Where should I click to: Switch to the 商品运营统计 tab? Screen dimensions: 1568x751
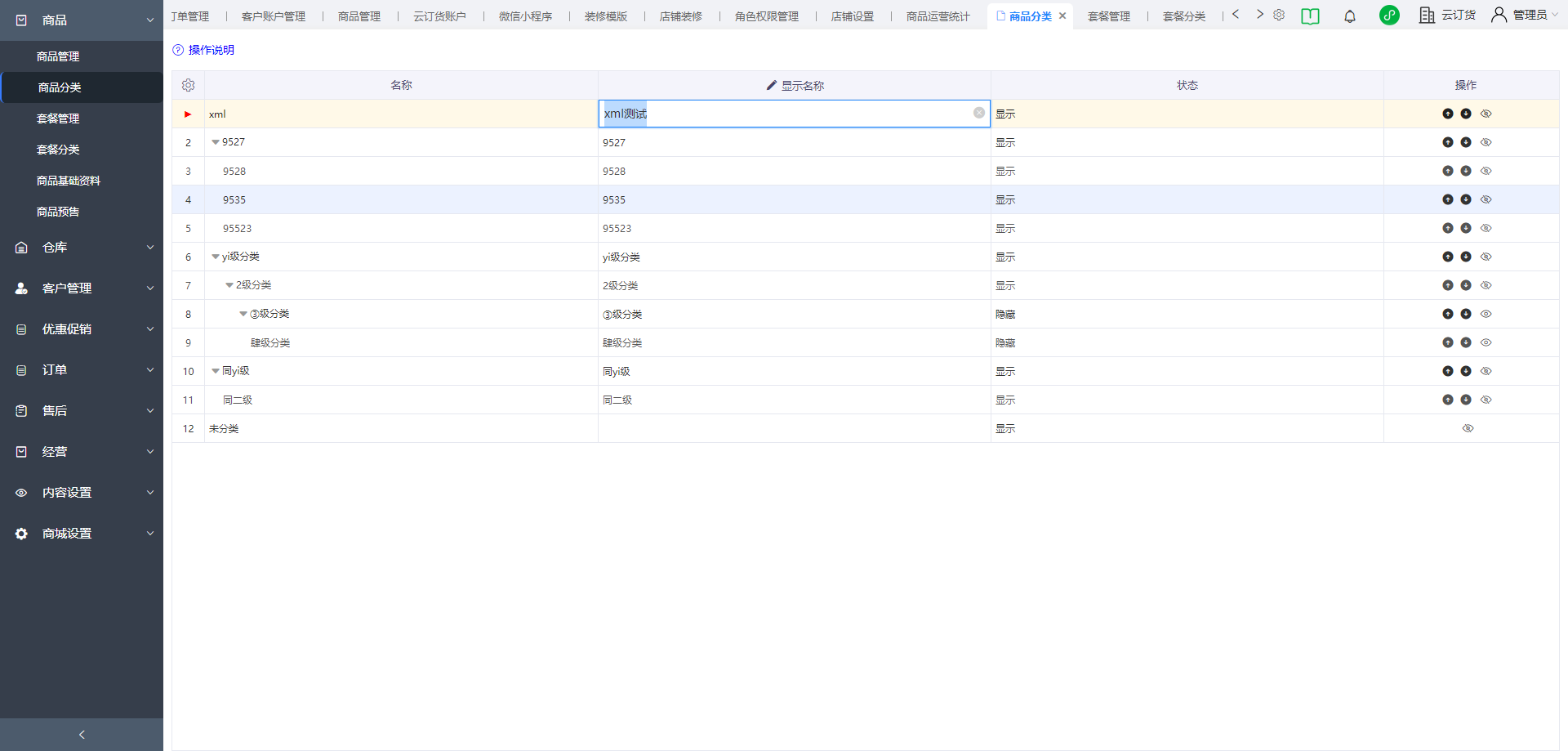click(x=938, y=16)
